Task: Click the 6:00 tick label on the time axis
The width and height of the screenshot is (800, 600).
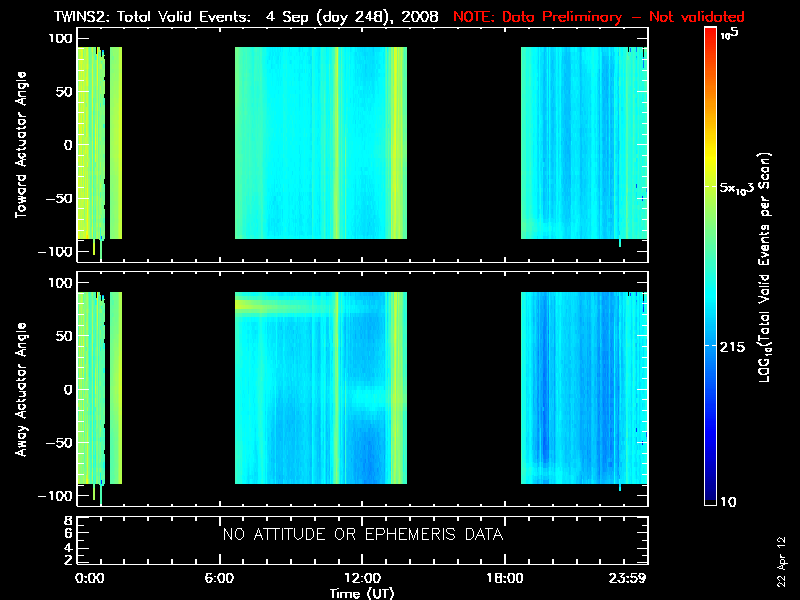Action: click(x=219, y=578)
